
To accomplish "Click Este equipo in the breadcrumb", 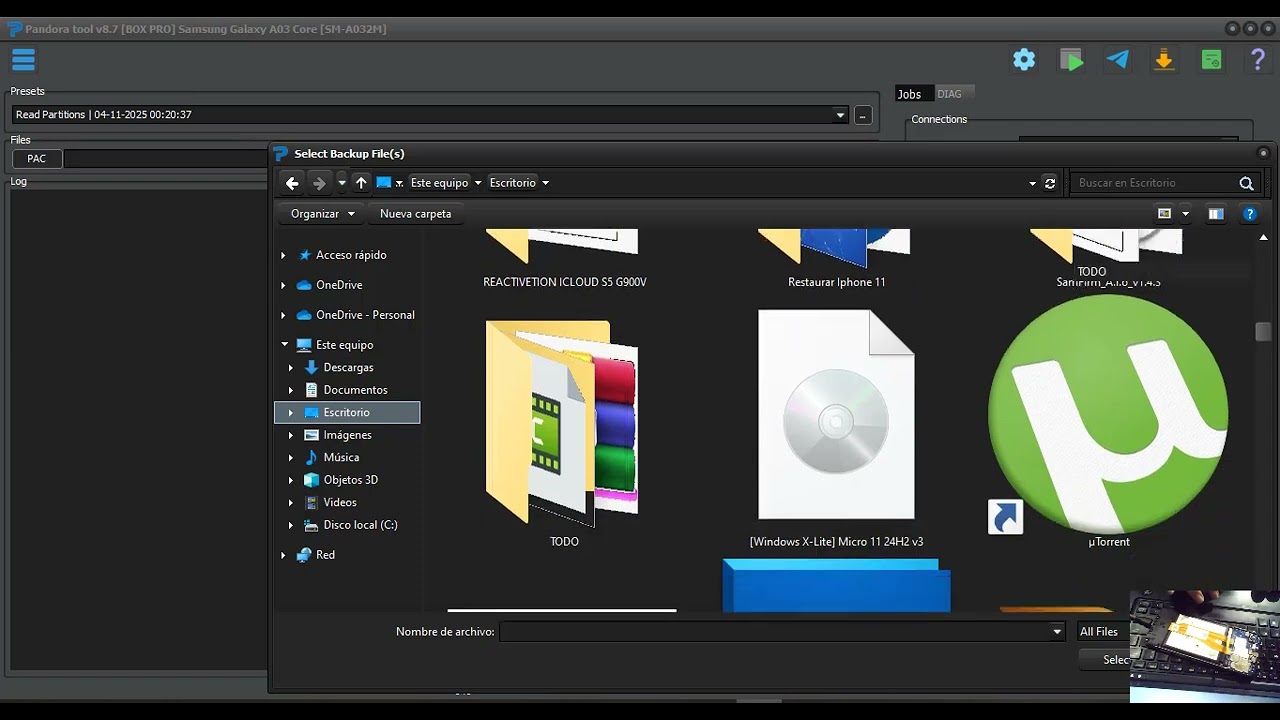I will [x=440, y=183].
